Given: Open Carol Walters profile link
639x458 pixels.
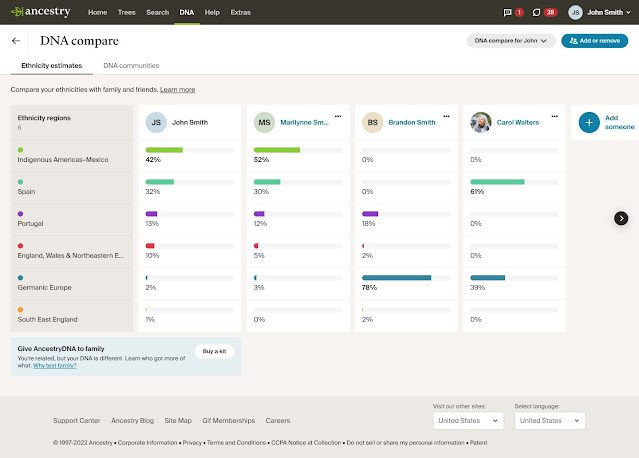Looking at the screenshot, I should click(518, 122).
